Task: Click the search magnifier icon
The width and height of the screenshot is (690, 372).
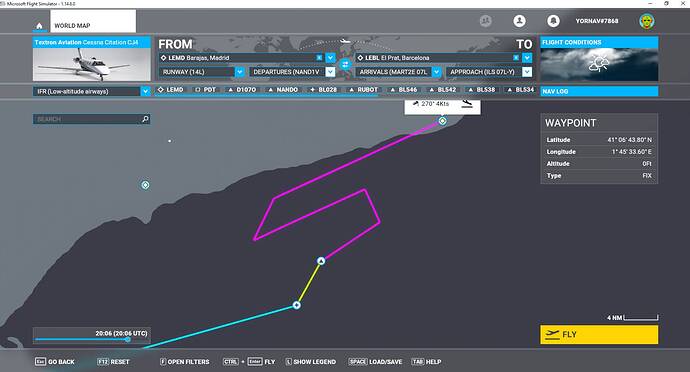Action: coord(145,119)
